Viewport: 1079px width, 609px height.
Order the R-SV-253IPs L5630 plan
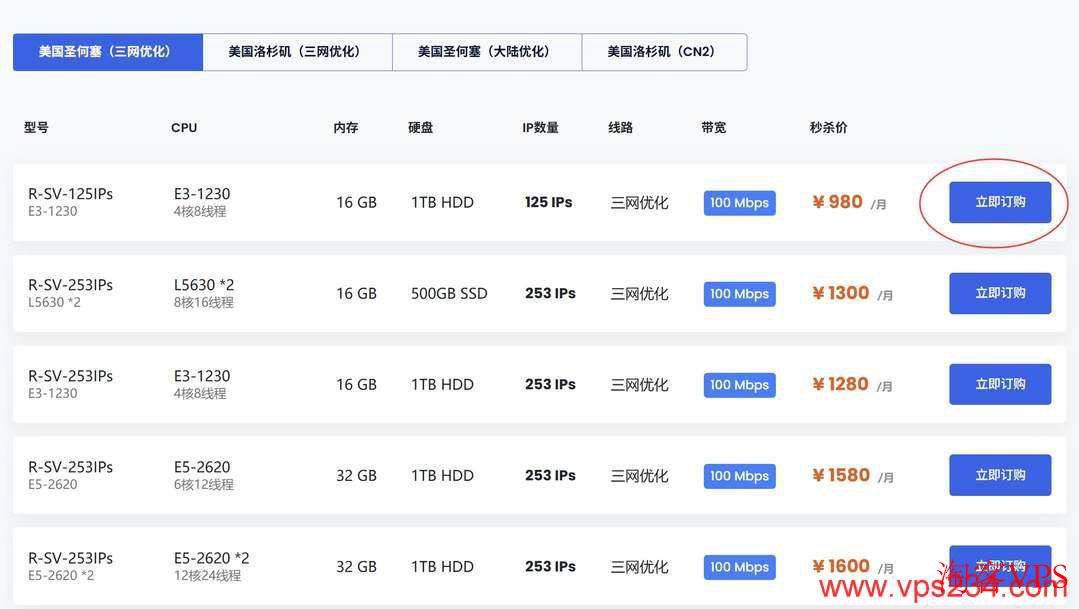click(x=1000, y=293)
